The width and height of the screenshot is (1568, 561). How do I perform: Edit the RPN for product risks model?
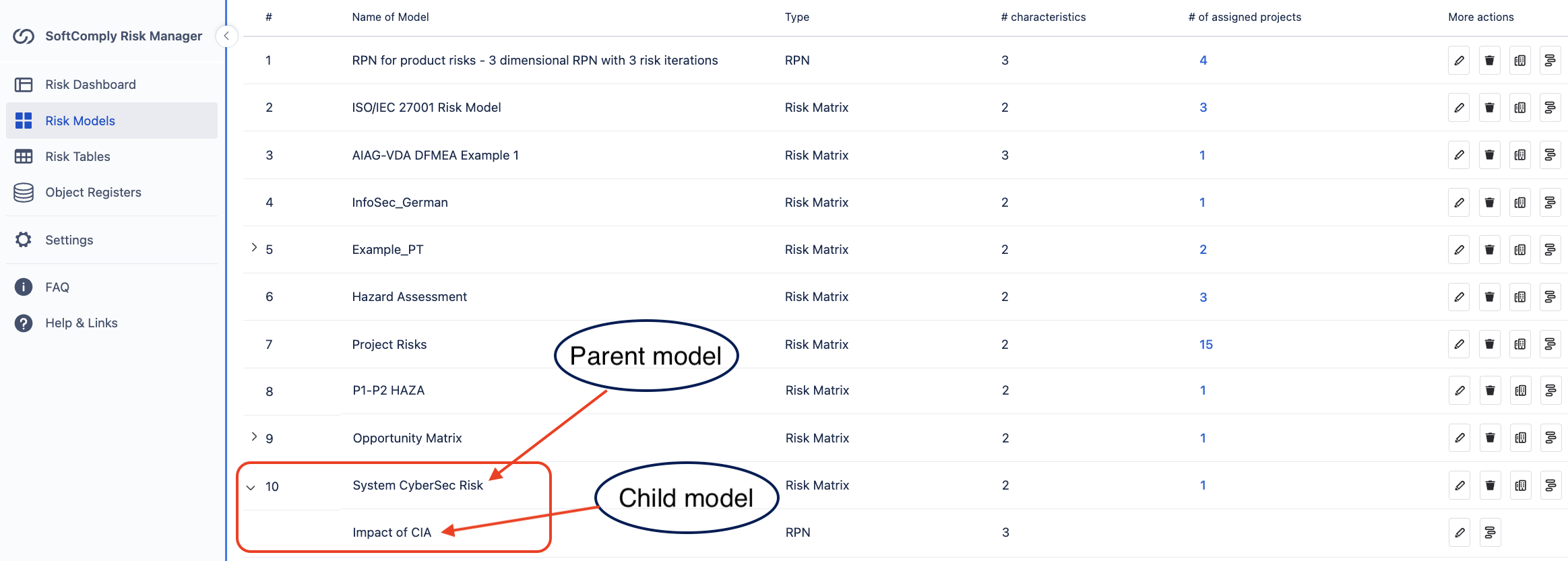click(x=1459, y=61)
